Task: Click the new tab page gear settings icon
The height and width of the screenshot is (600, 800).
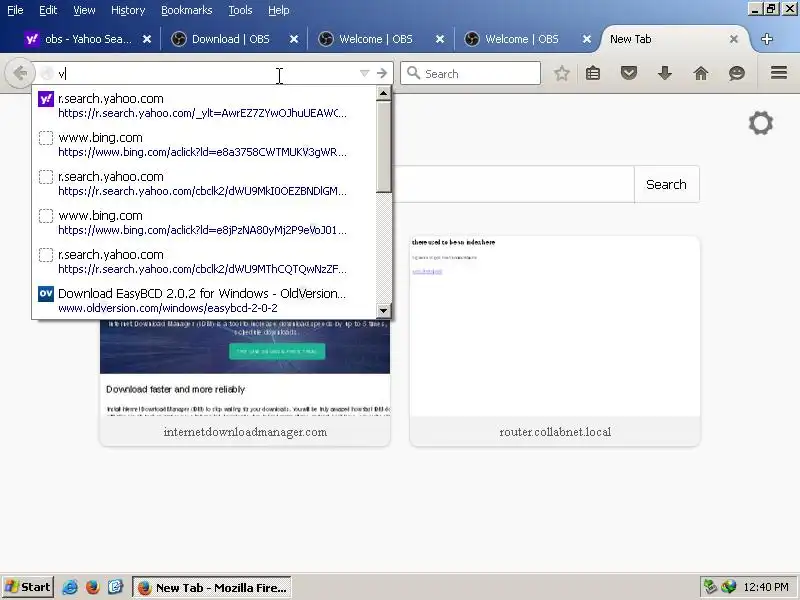Action: (761, 123)
